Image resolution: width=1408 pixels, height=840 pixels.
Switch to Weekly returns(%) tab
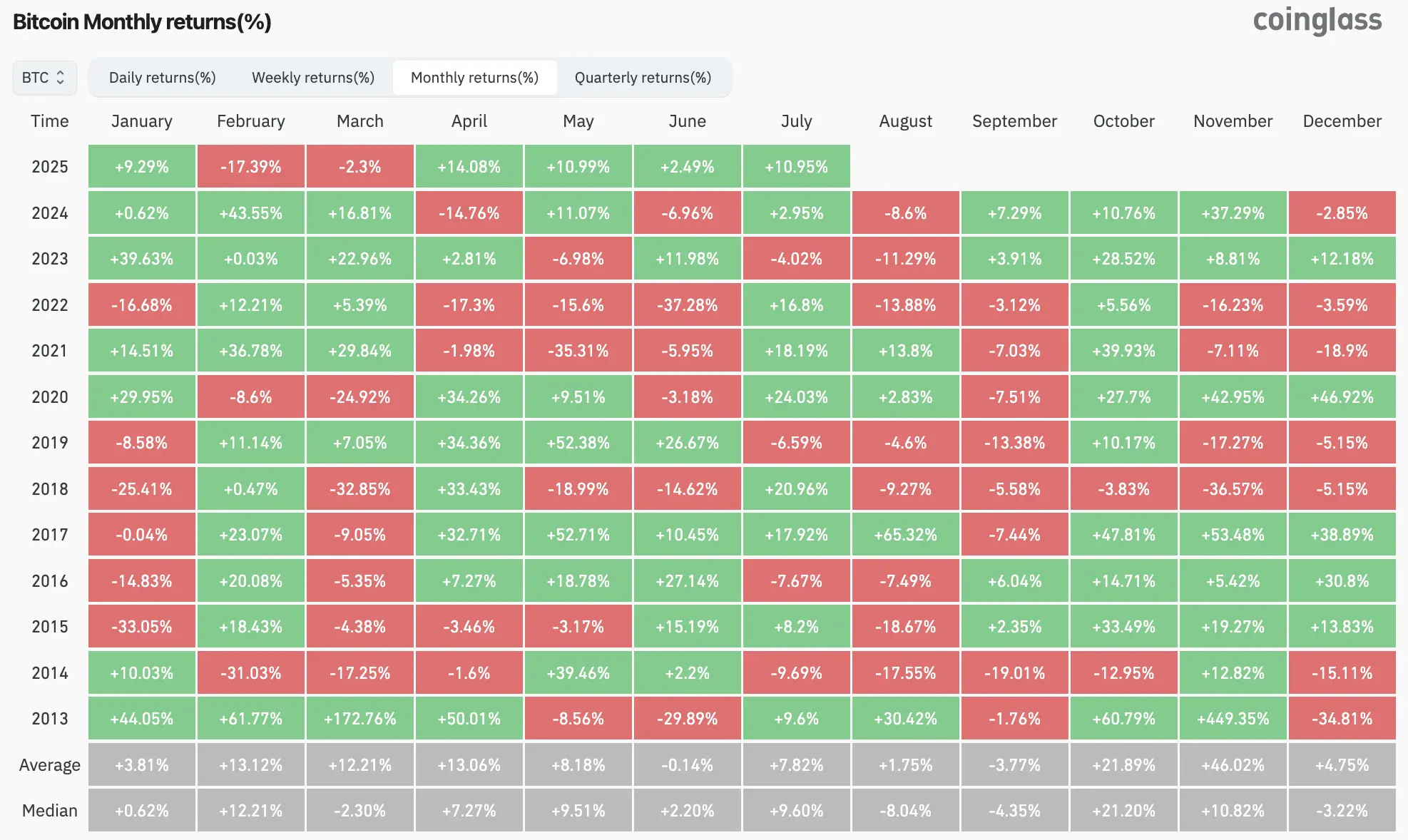pos(313,78)
